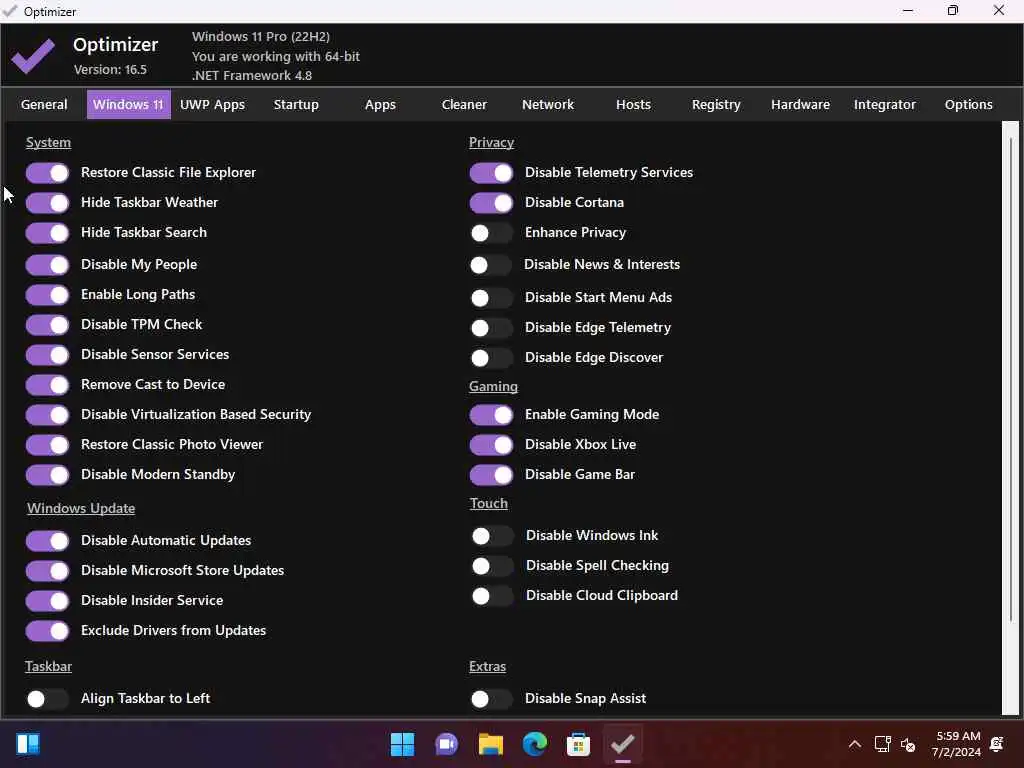Launch Microsoft Edge from the taskbar
1024x768 pixels.
click(535, 744)
